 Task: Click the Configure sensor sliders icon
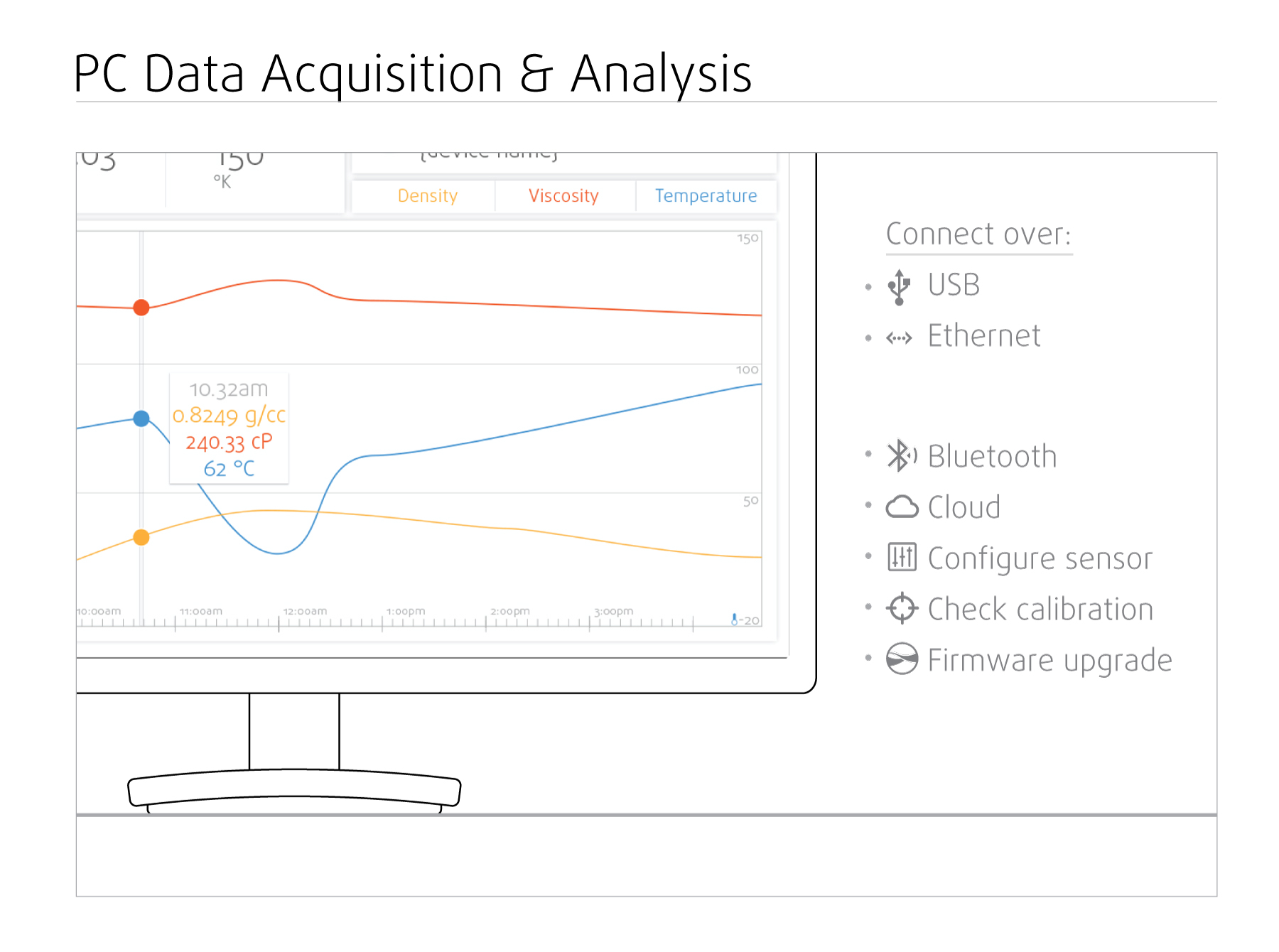tap(902, 557)
